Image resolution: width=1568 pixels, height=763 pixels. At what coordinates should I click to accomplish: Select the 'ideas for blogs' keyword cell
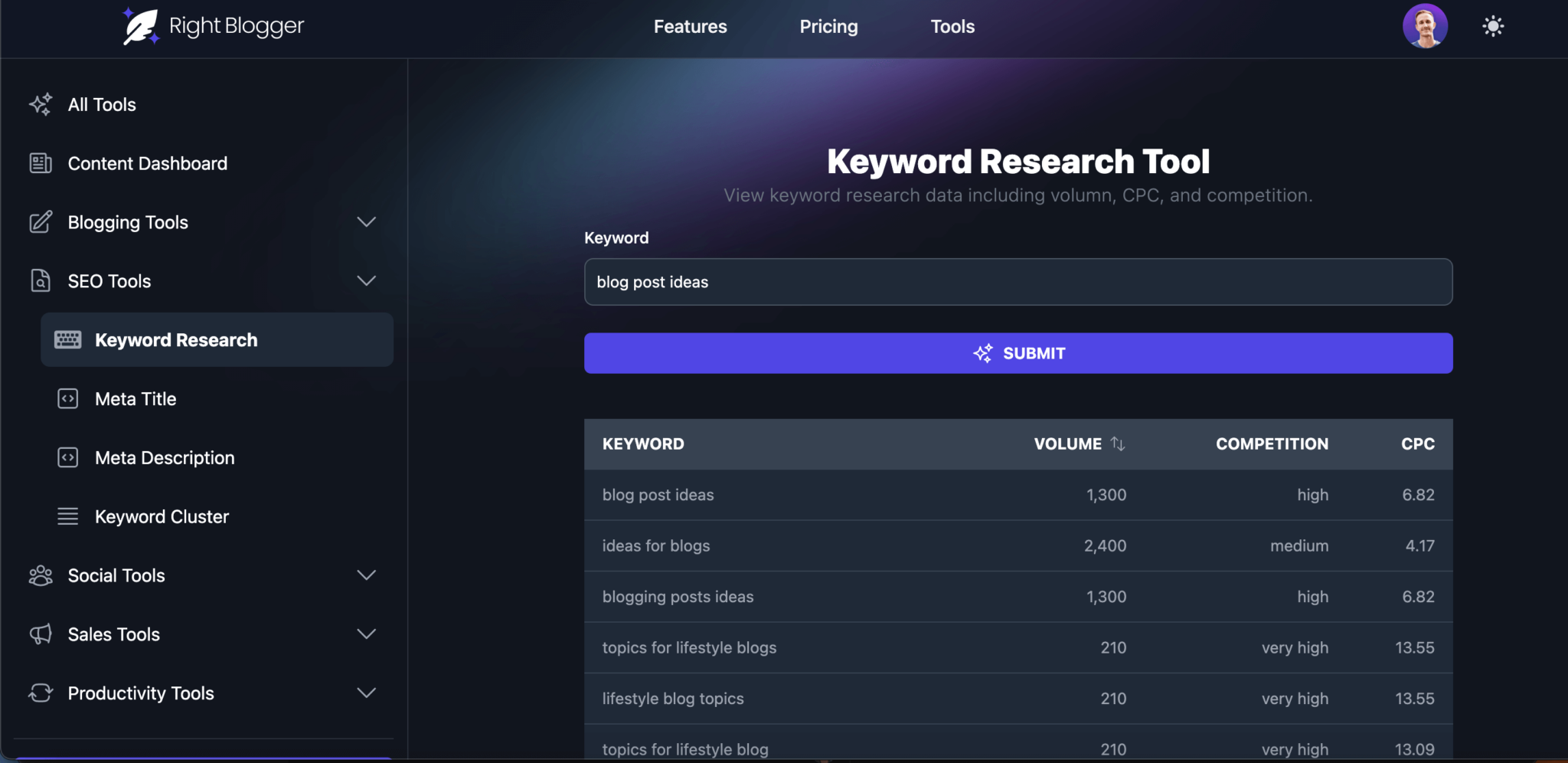click(655, 545)
